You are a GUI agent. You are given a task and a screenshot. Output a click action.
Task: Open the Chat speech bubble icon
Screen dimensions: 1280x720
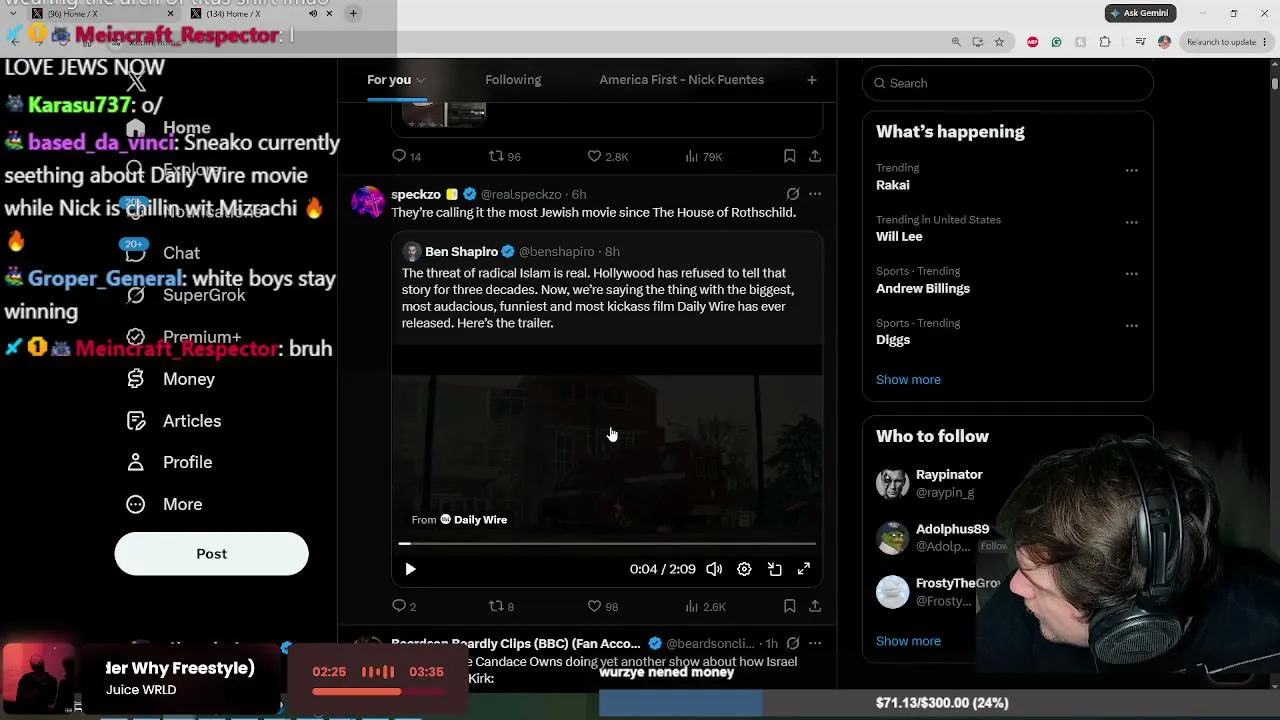(136, 253)
